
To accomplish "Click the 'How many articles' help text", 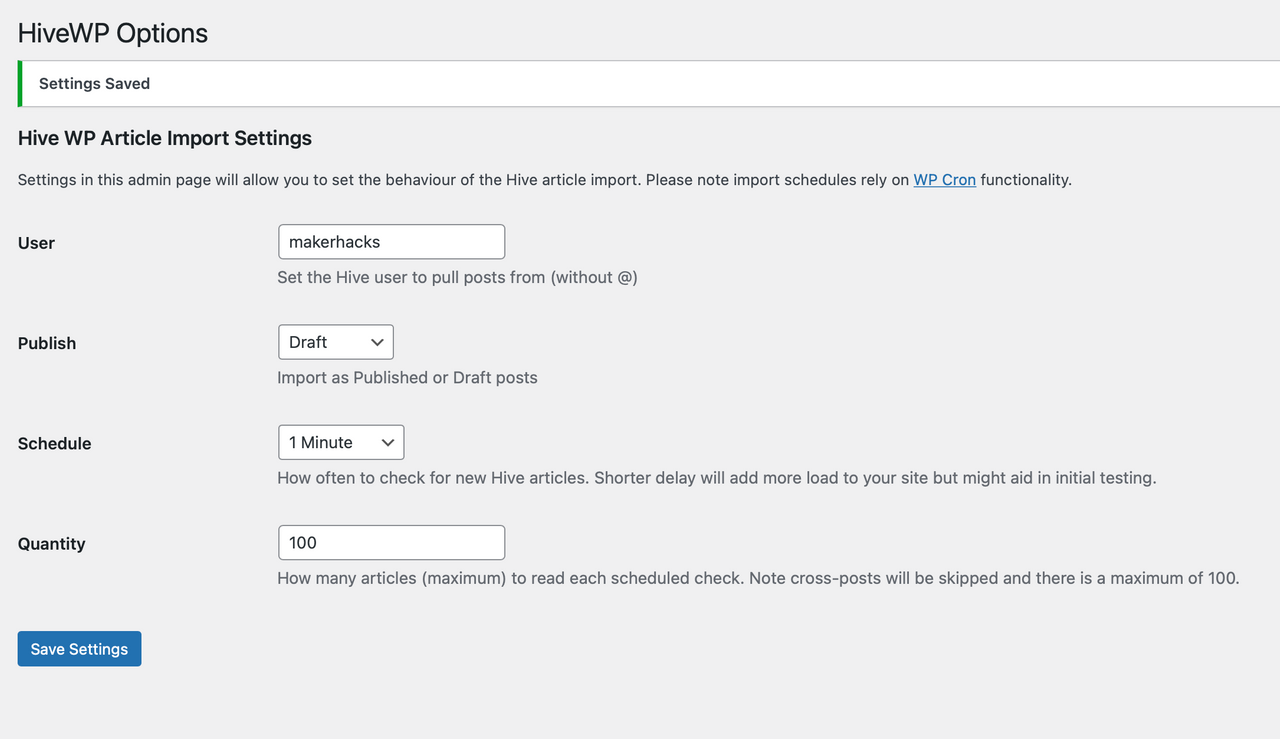I will tap(758, 578).
